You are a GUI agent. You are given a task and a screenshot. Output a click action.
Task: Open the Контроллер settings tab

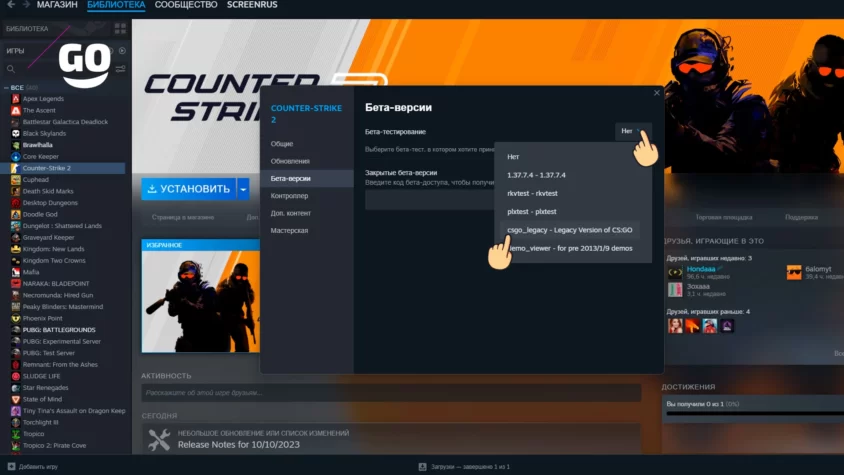(x=289, y=196)
